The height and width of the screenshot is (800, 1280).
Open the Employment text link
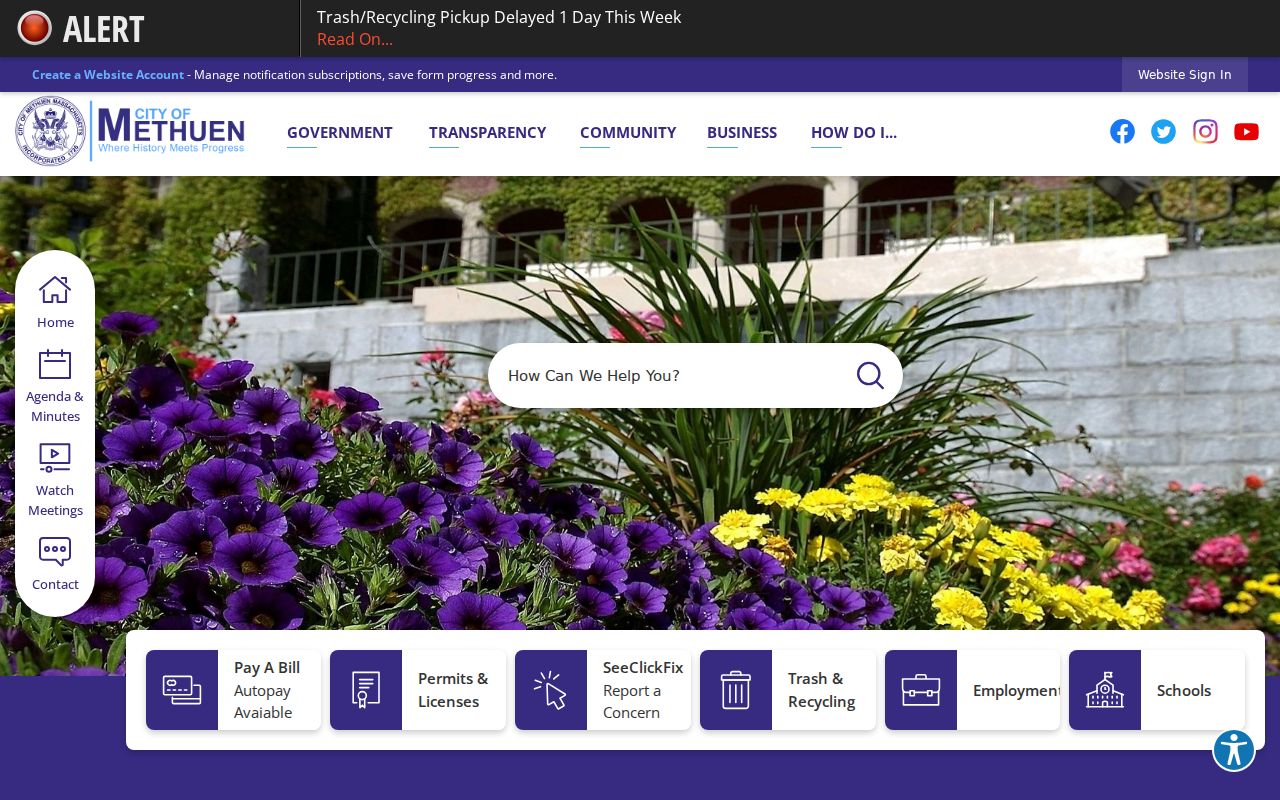click(1016, 690)
